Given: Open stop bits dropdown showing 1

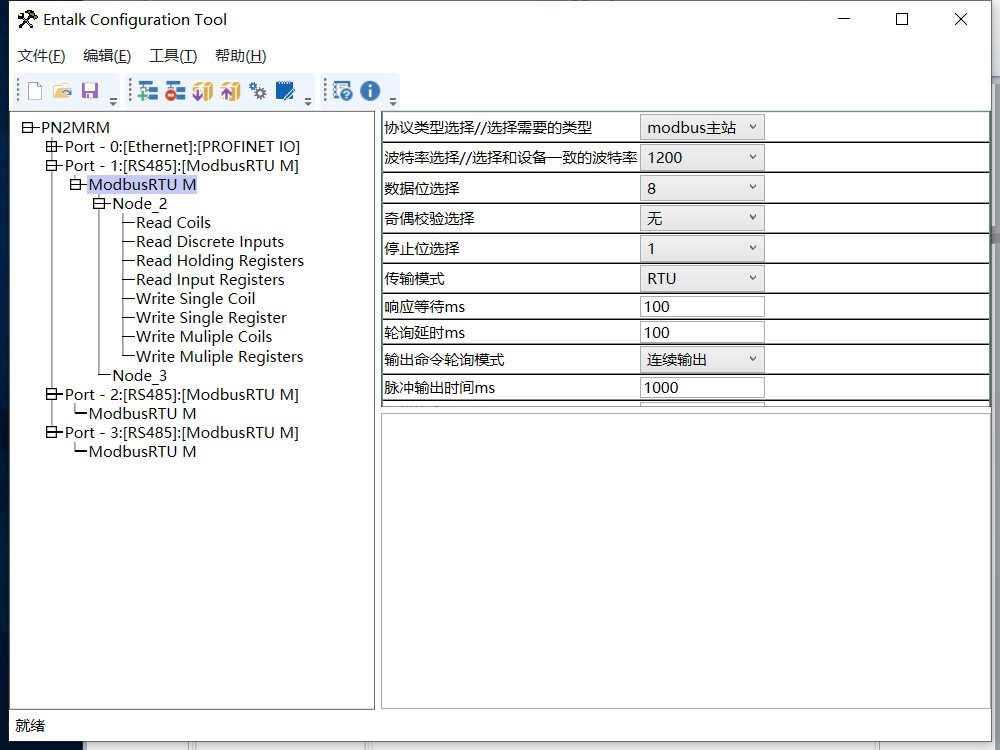Looking at the screenshot, I should pos(702,249).
